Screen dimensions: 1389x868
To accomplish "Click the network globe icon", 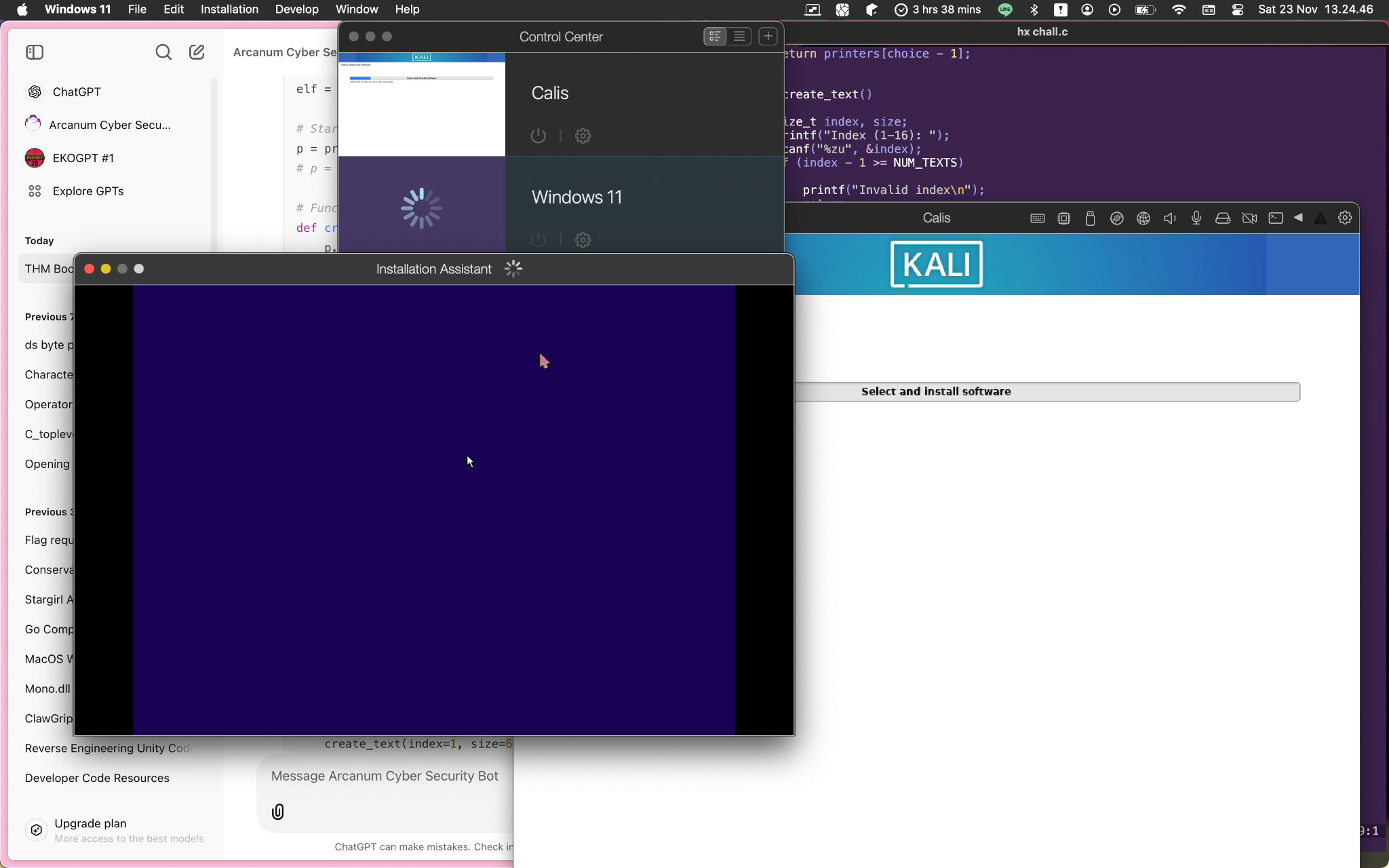I will pyautogui.click(x=1143, y=218).
